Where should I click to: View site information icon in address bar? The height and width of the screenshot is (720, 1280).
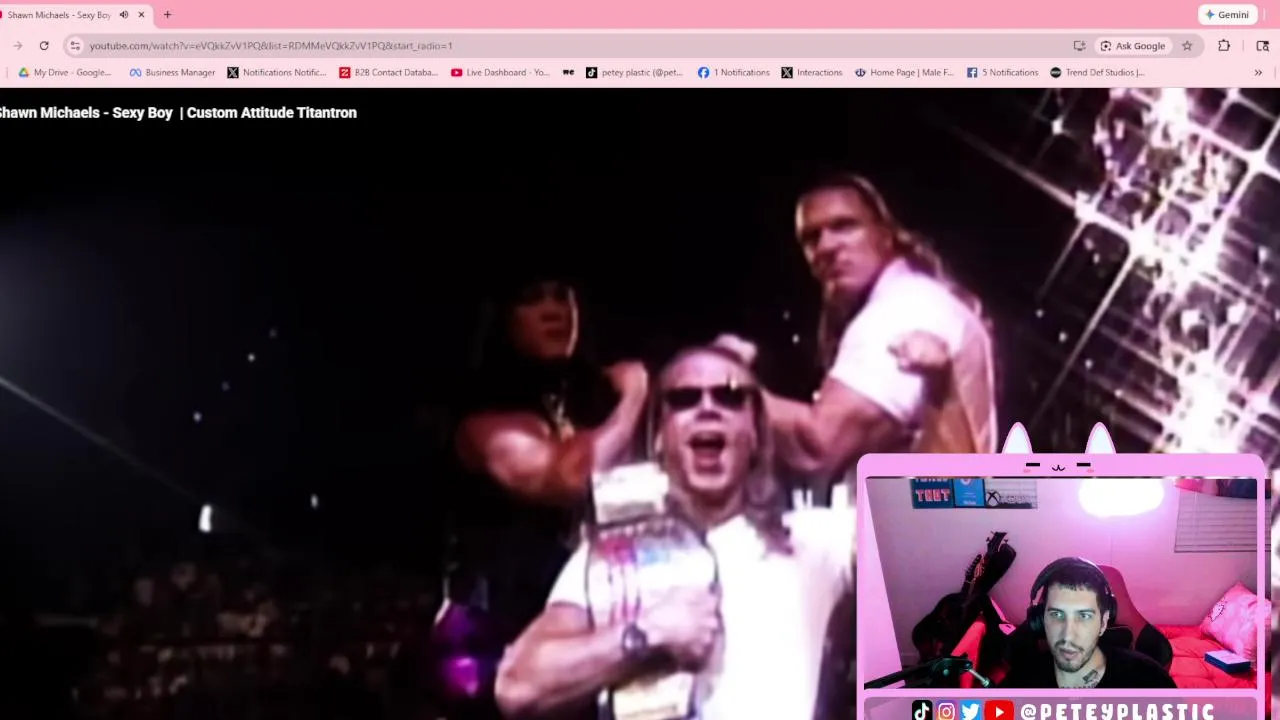75,46
